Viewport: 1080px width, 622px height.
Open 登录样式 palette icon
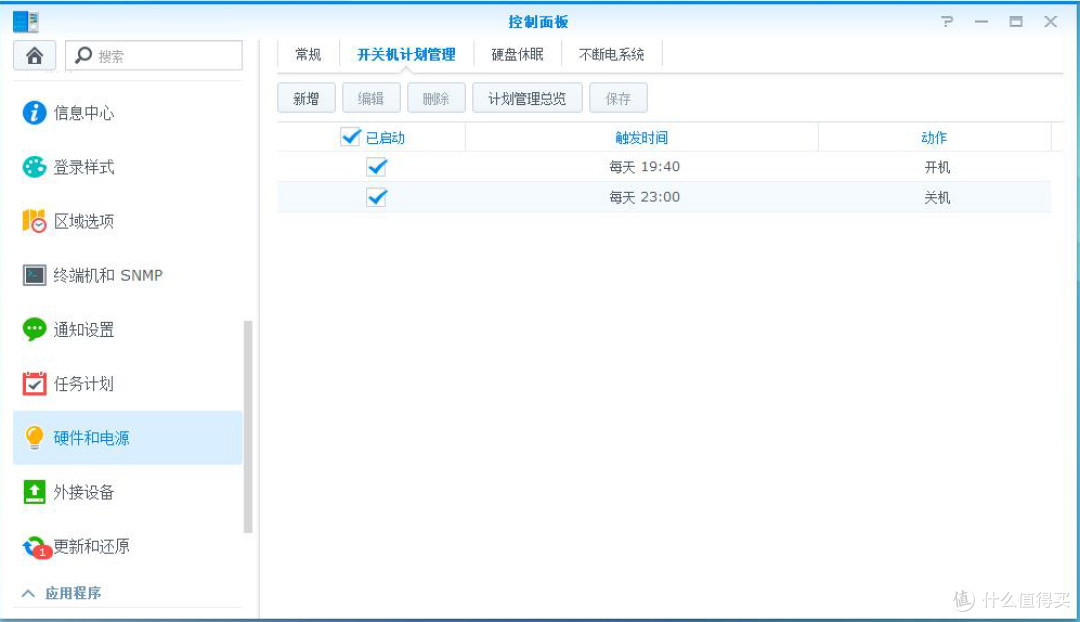(34, 167)
